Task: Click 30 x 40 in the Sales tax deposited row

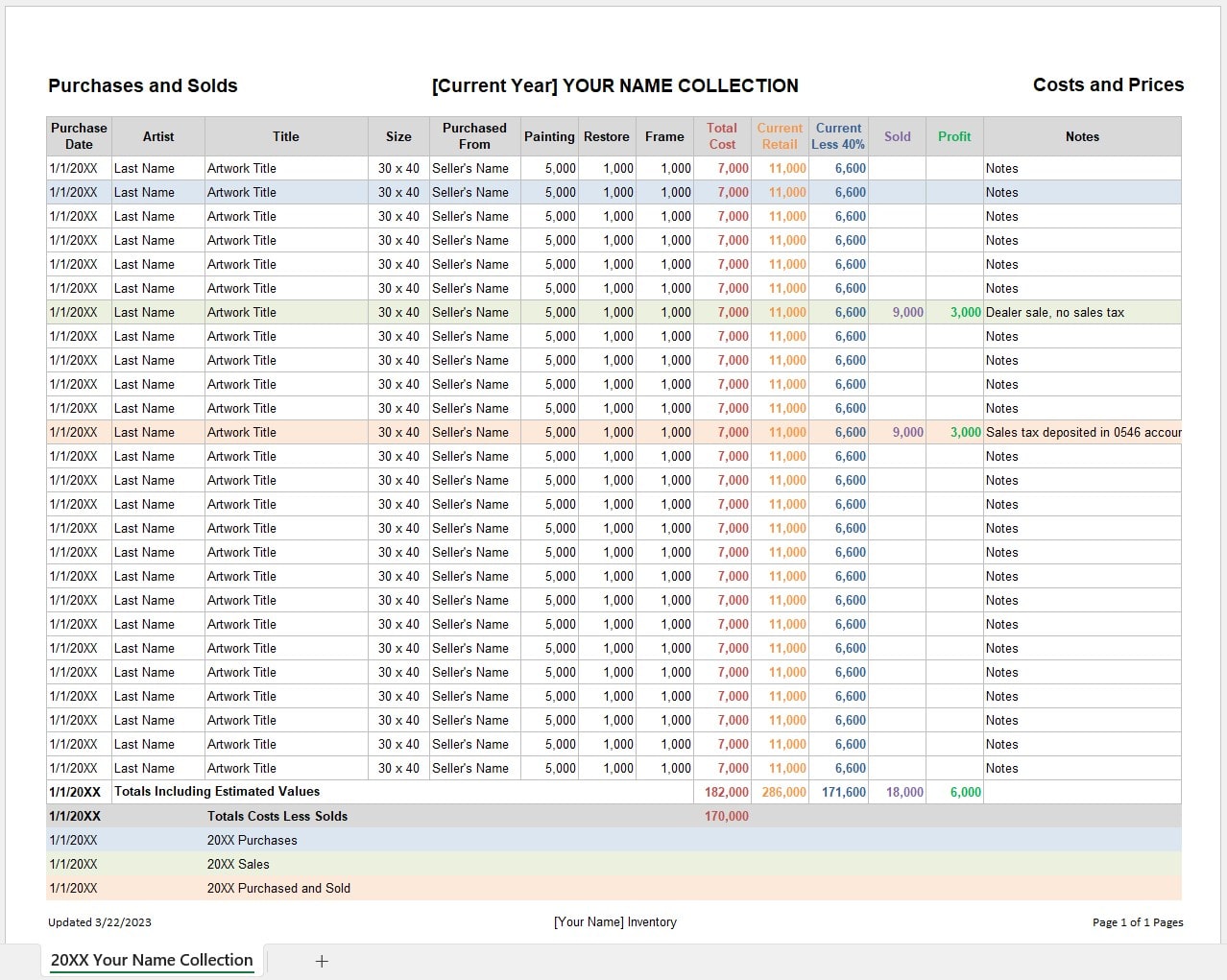Action: 398,432
